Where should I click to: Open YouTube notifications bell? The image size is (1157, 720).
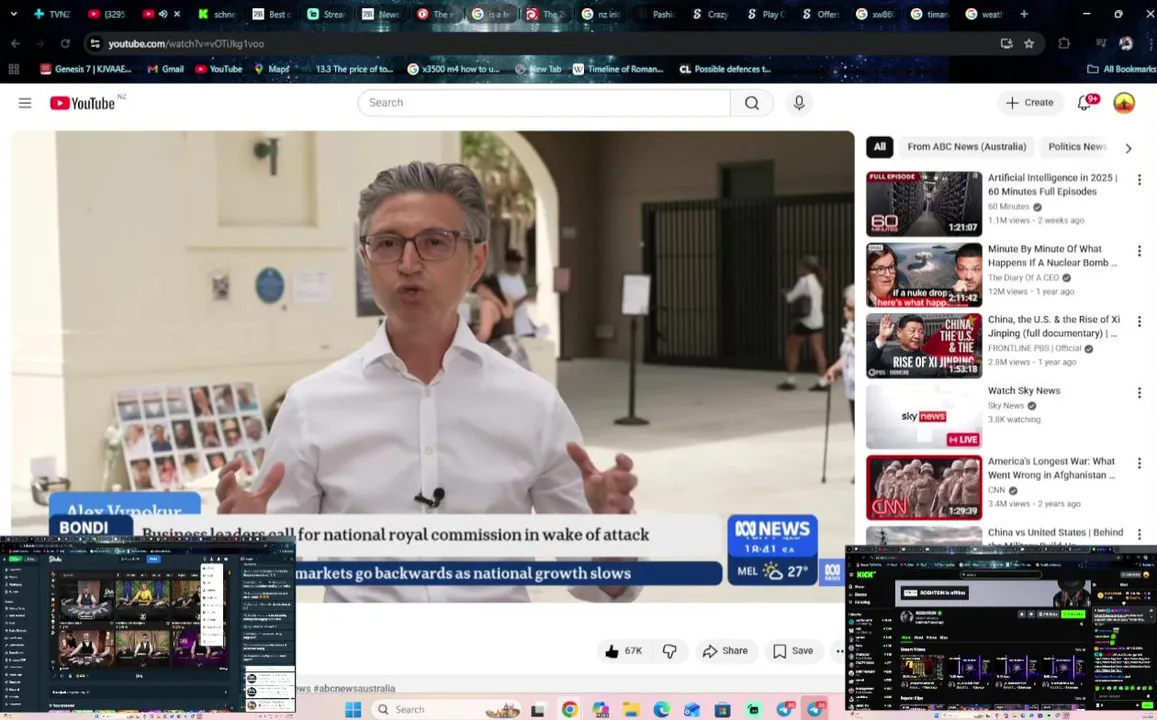click(x=1084, y=103)
